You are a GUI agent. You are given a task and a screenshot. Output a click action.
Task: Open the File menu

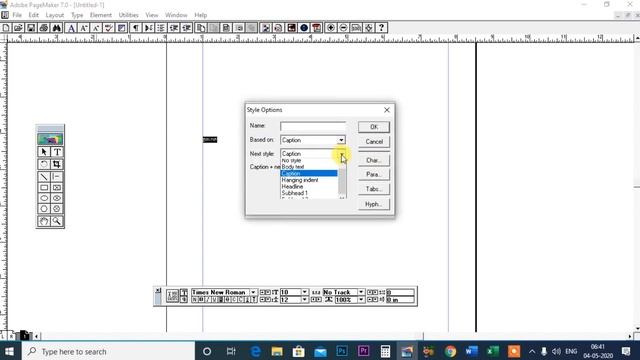pyautogui.click(x=17, y=15)
